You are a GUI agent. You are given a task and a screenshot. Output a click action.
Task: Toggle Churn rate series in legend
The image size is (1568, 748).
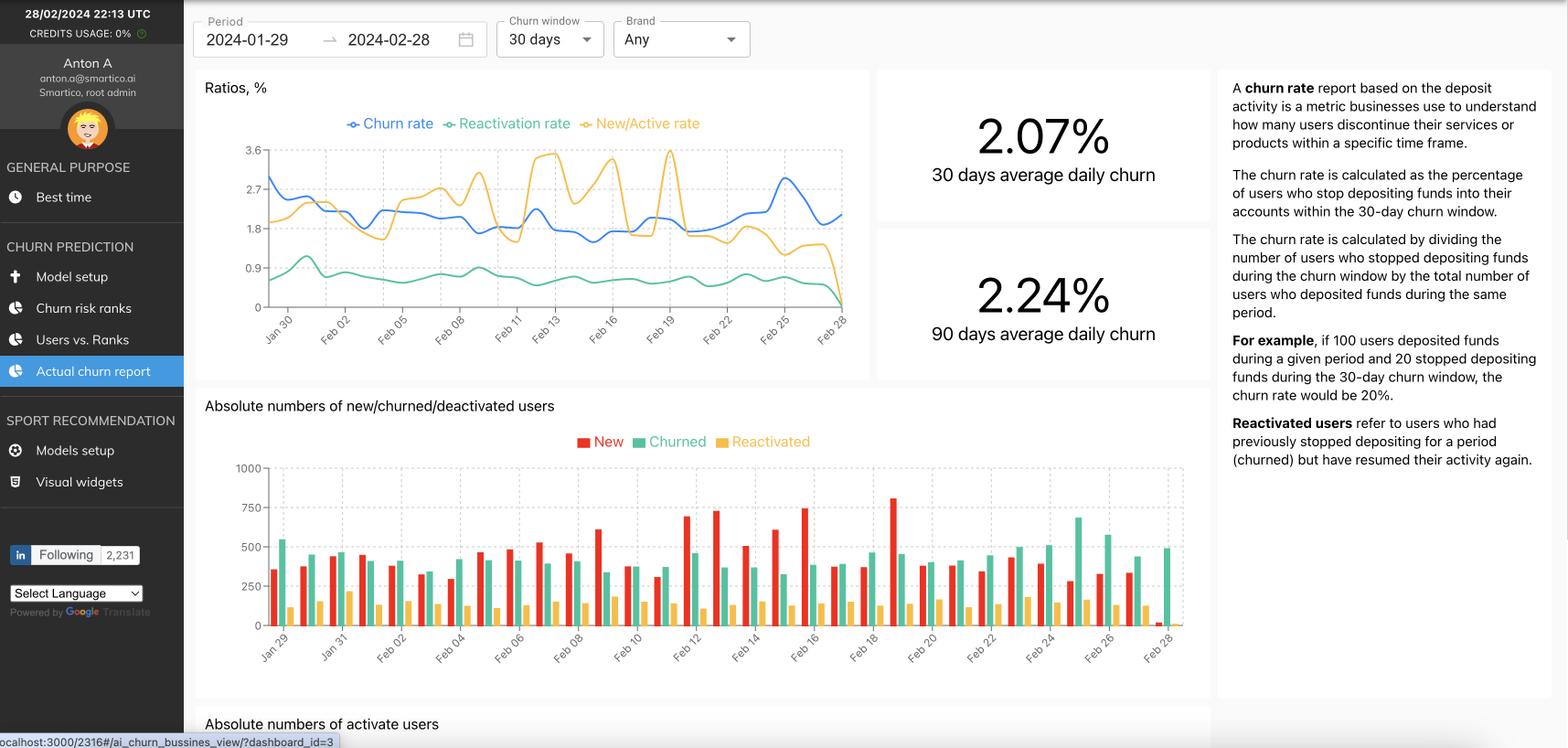pyautogui.click(x=390, y=124)
